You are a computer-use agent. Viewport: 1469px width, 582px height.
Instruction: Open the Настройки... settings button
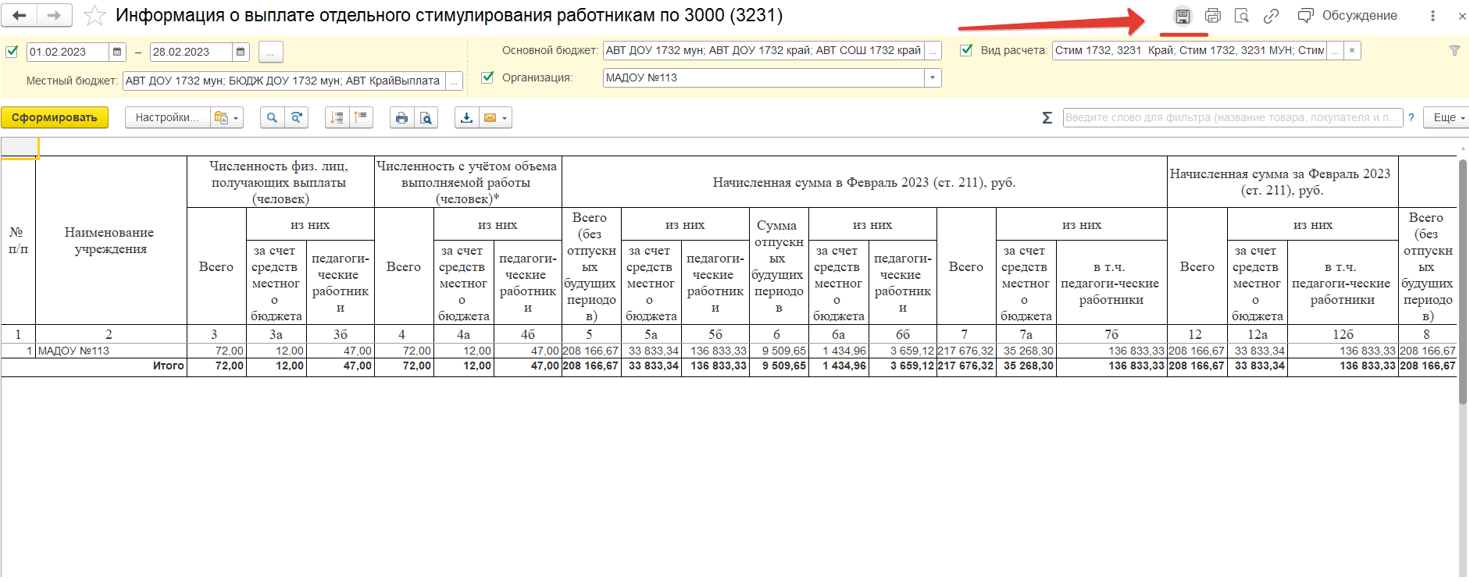167,118
